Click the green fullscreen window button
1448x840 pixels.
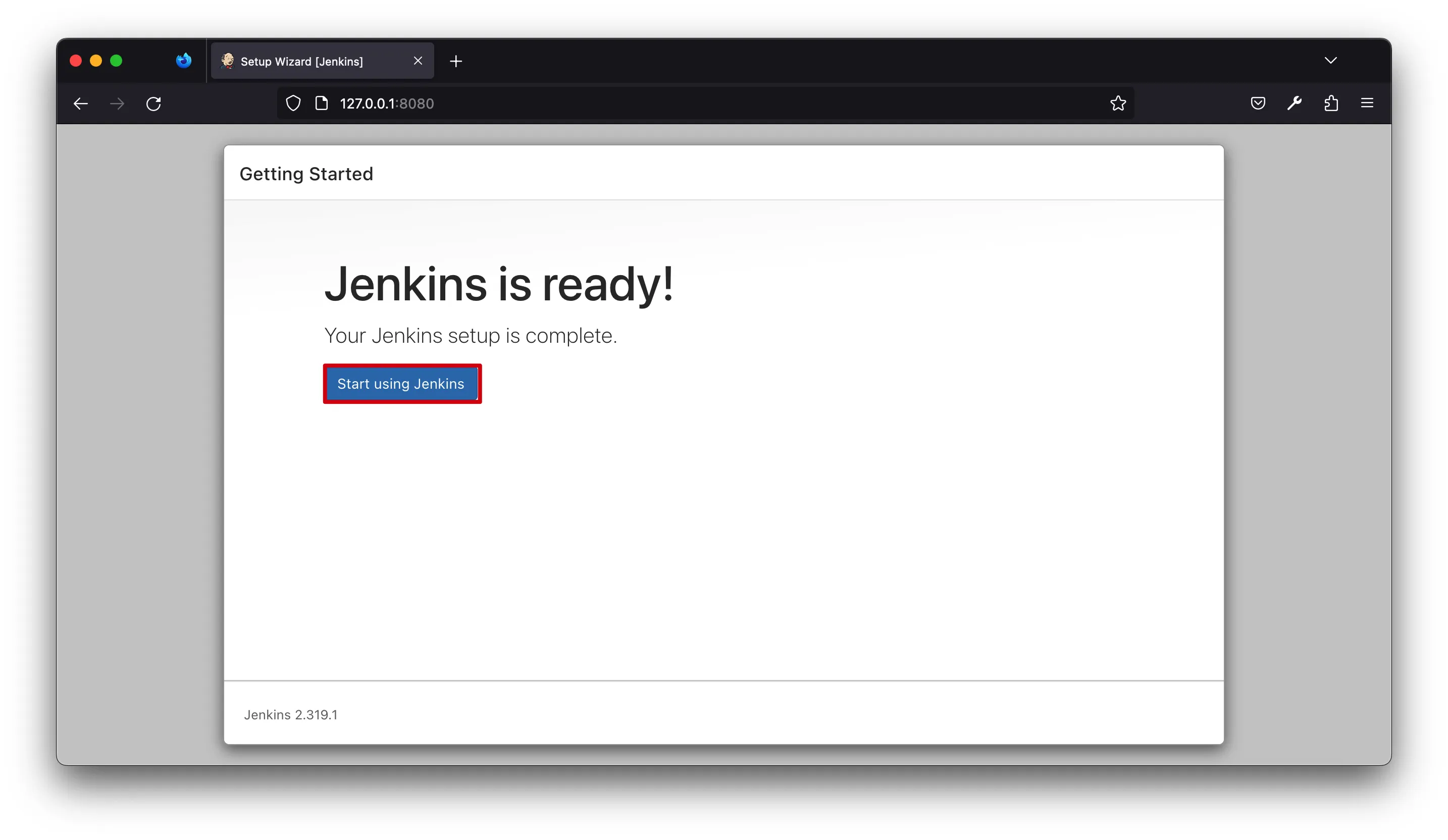point(116,61)
